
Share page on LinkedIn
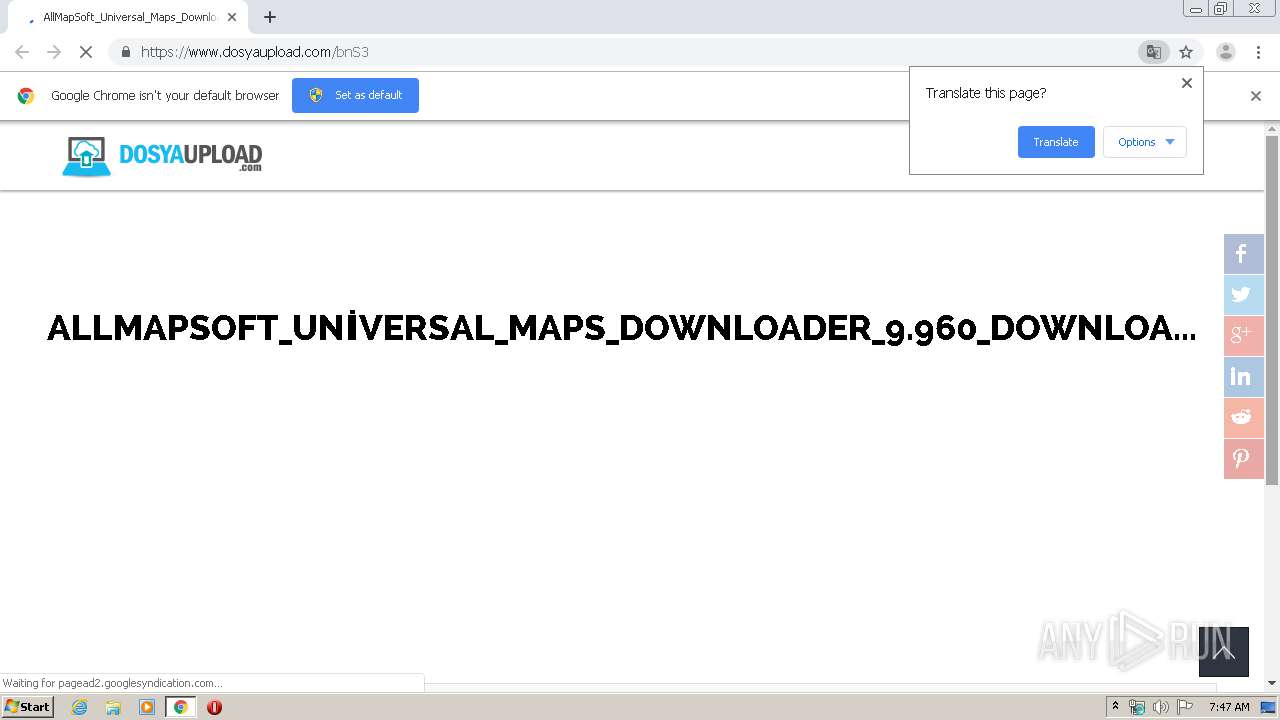tap(1244, 377)
